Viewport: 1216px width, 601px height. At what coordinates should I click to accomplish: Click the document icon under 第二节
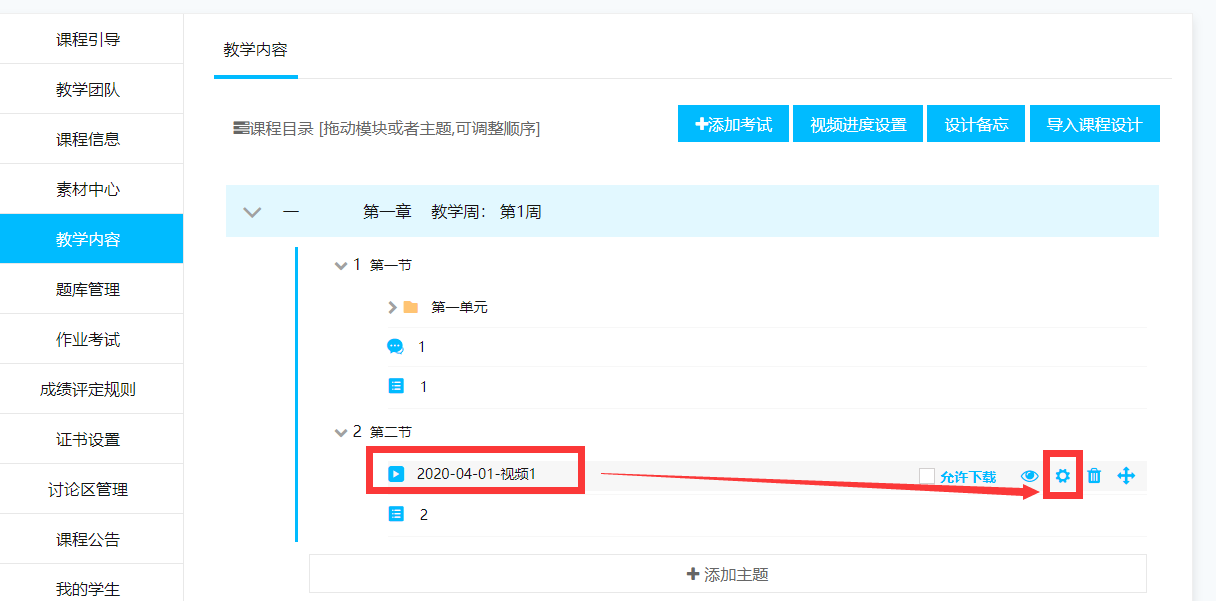pyautogui.click(x=396, y=514)
